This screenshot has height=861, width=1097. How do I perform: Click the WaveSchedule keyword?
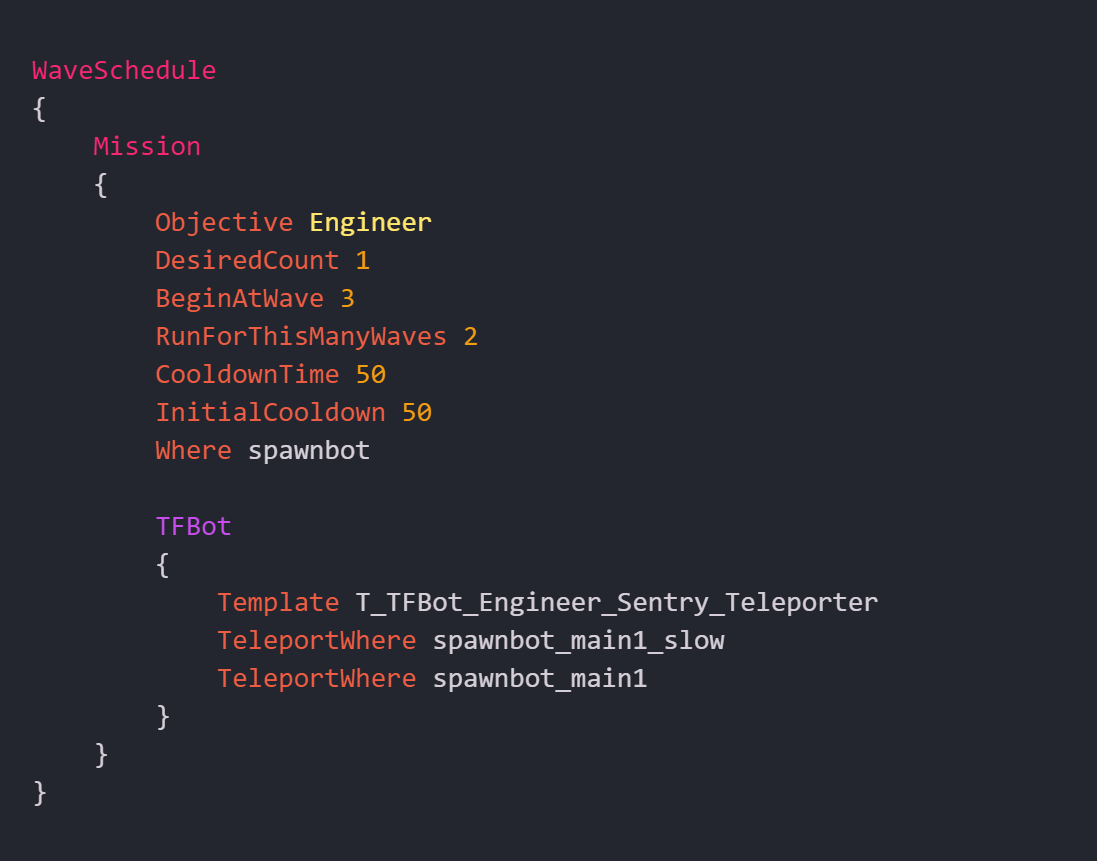[124, 71]
